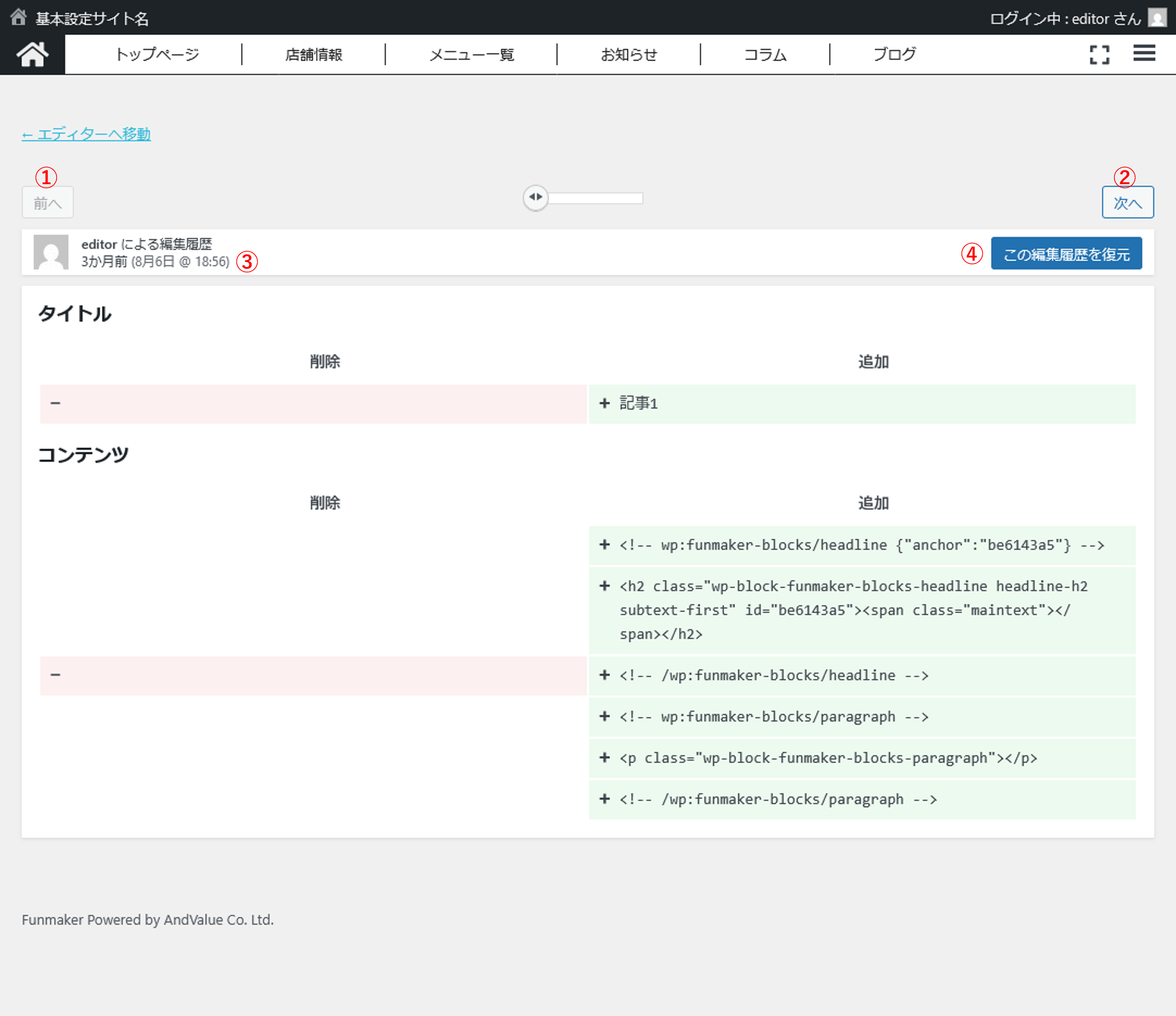The width and height of the screenshot is (1176, 1016).
Task: Click editor's avatar in the revision header
Action: pos(51,252)
